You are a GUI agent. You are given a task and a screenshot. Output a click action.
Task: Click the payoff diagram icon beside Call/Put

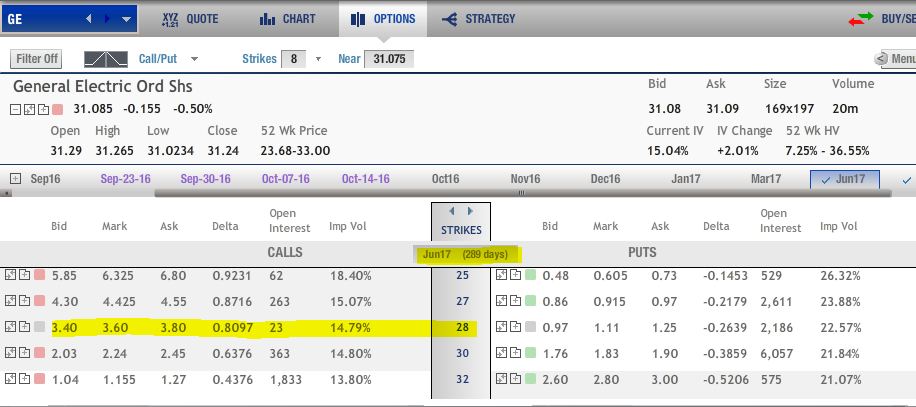point(111,59)
